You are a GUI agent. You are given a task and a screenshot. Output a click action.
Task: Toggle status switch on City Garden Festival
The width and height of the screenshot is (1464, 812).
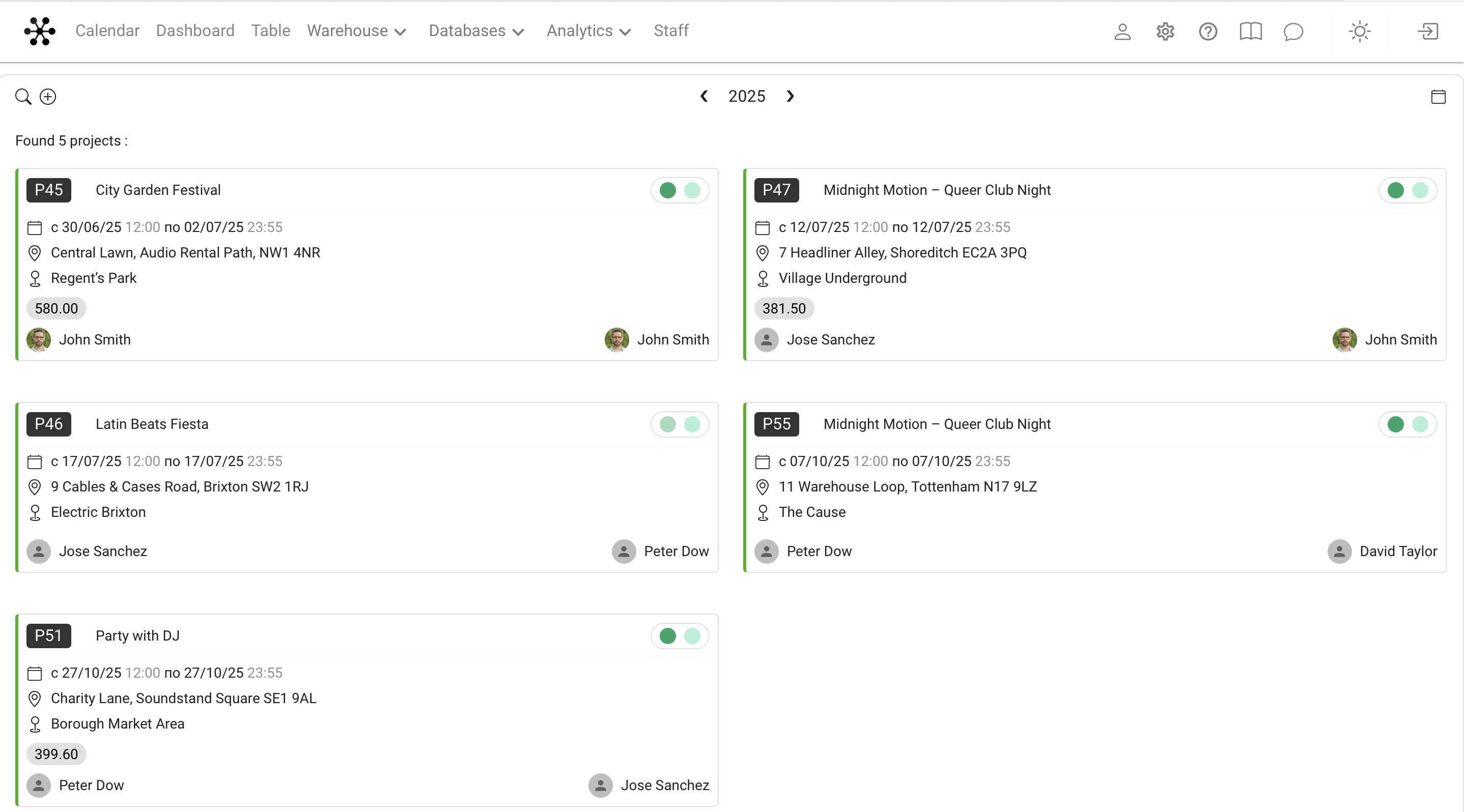pos(680,190)
